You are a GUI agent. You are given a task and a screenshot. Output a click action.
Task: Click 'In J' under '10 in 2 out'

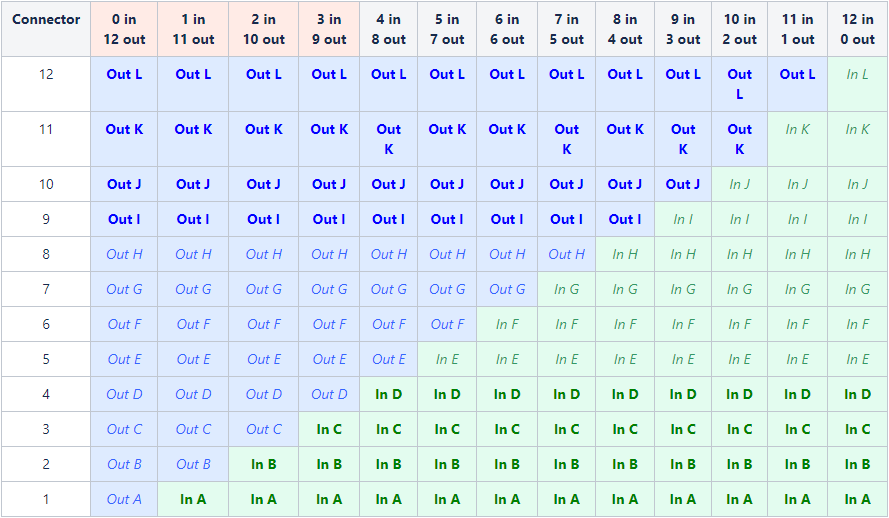[739, 184]
